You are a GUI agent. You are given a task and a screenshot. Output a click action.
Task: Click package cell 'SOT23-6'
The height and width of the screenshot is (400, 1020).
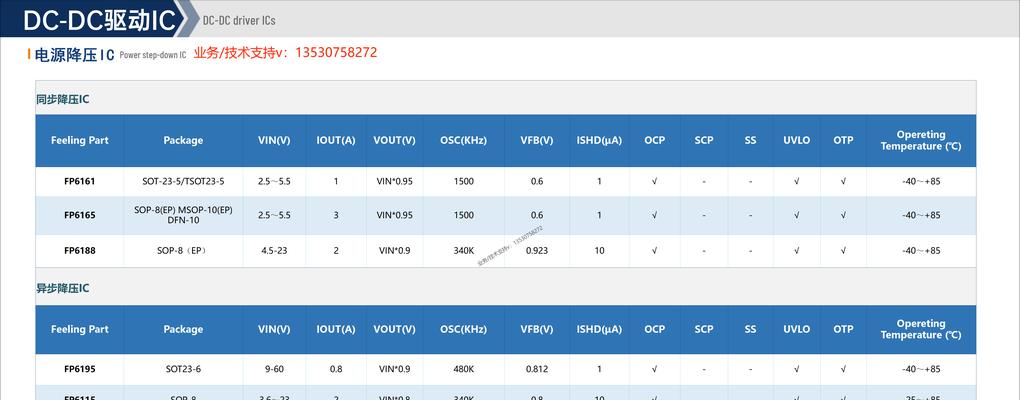point(183,369)
